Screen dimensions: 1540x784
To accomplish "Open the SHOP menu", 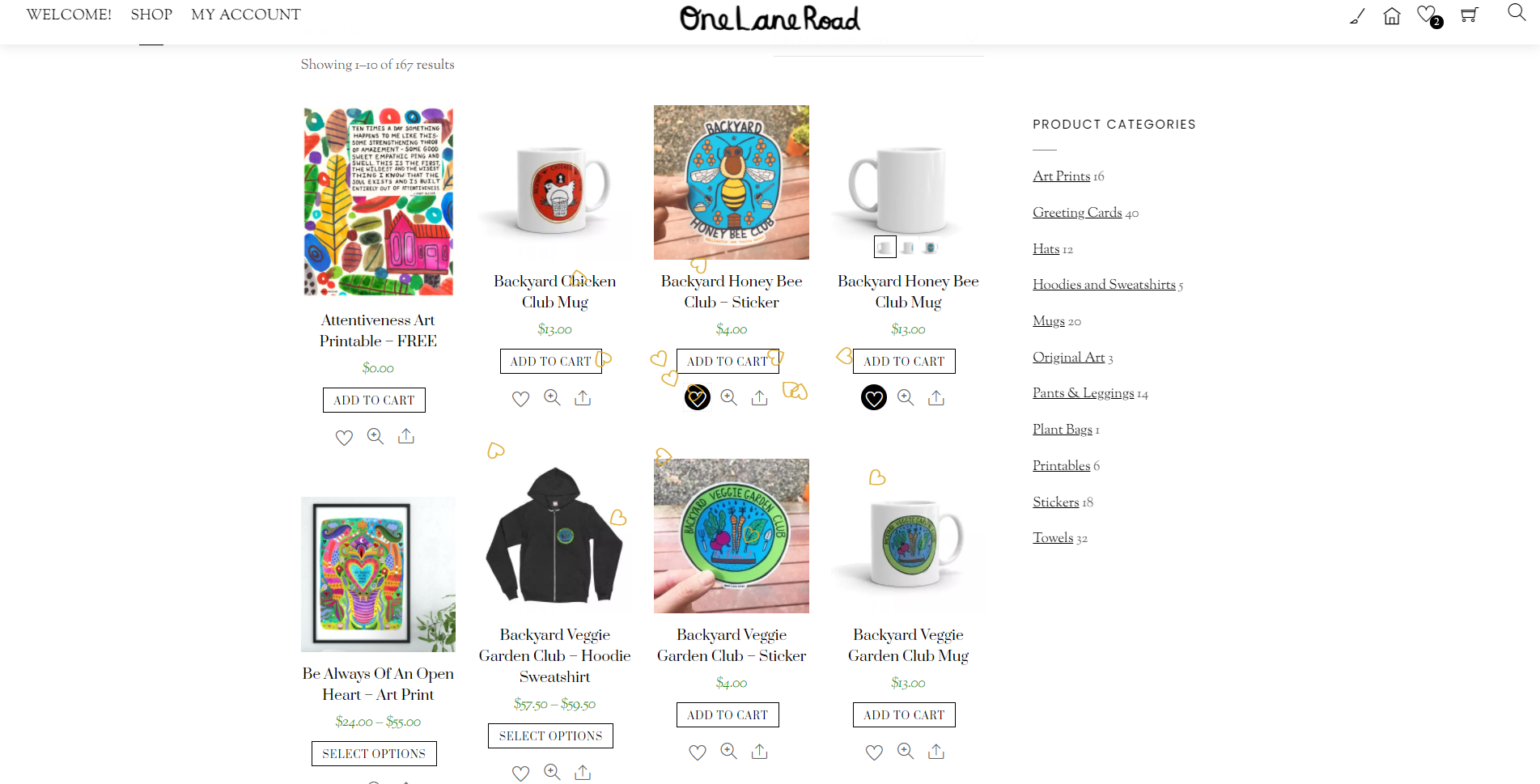I will click(151, 14).
